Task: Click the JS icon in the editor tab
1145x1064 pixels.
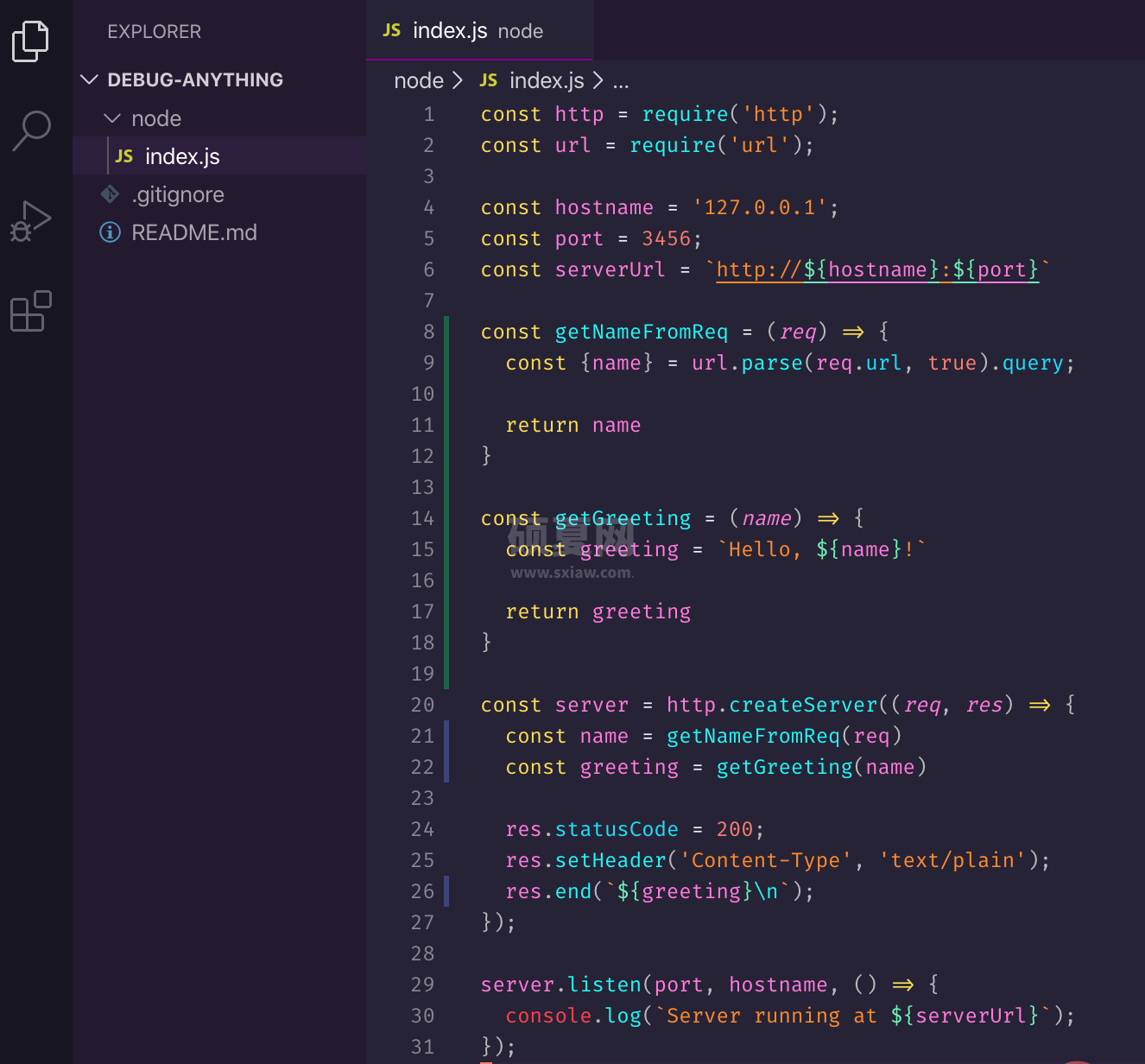Action: [x=392, y=30]
